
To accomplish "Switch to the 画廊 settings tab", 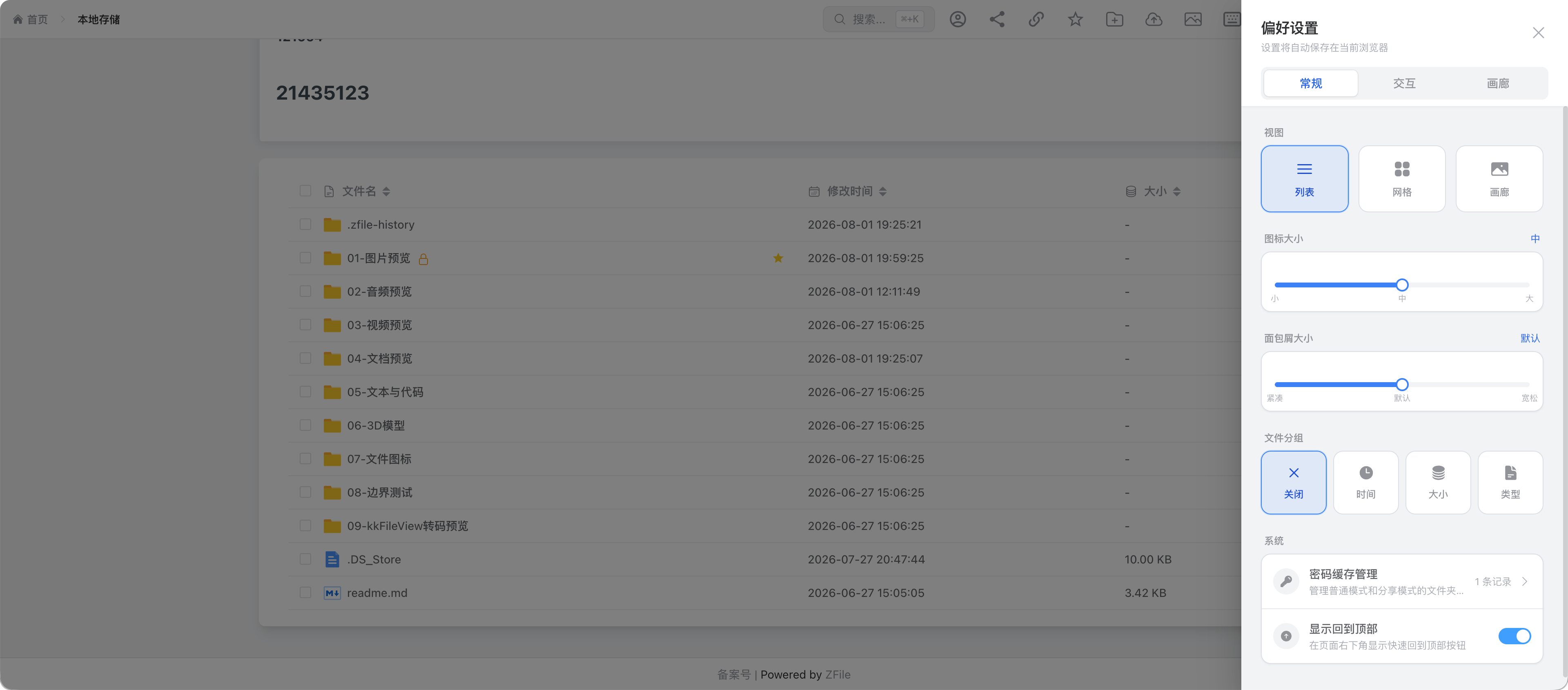I will tap(1497, 83).
